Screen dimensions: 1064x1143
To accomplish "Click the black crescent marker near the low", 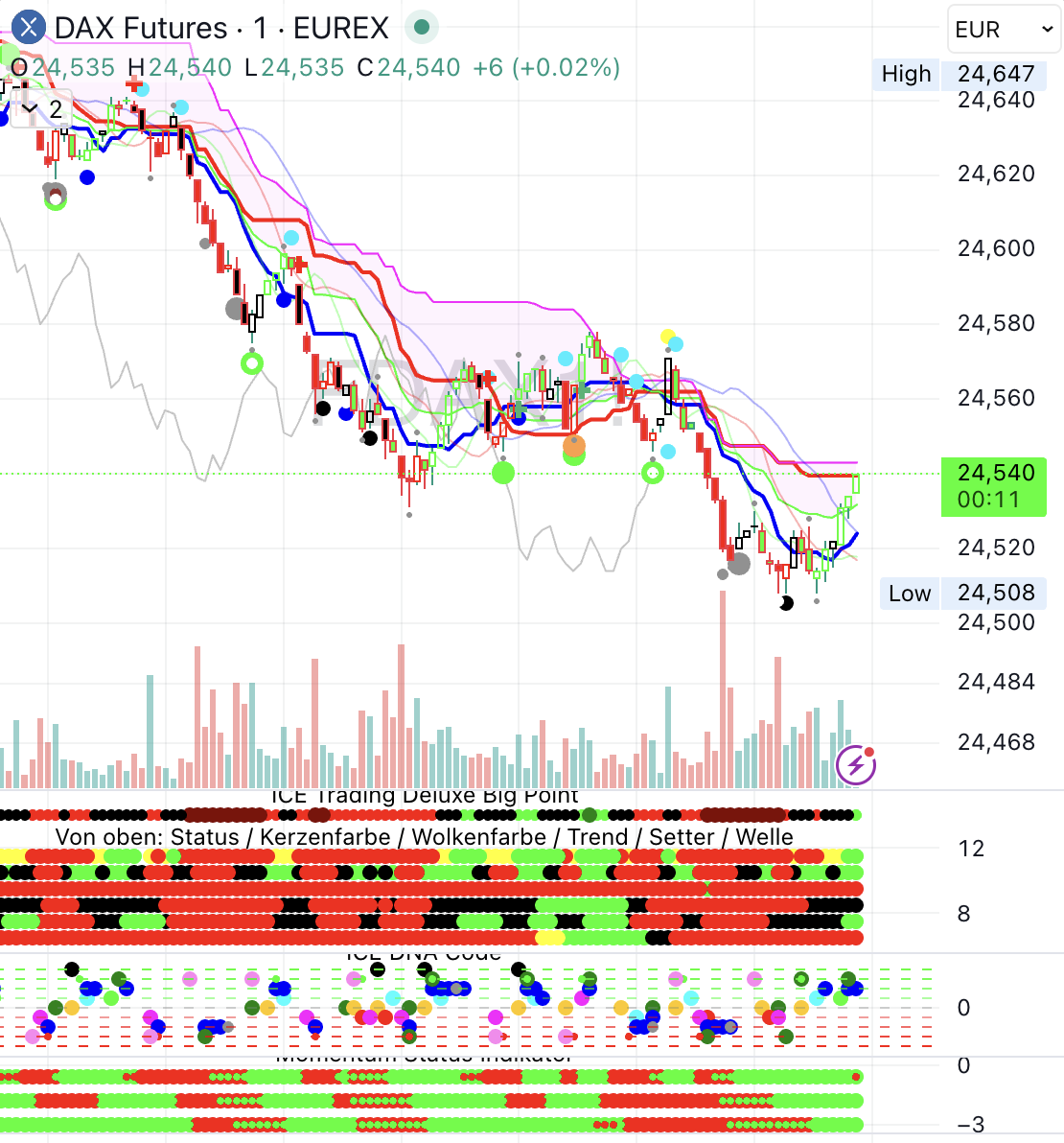I will click(x=786, y=603).
